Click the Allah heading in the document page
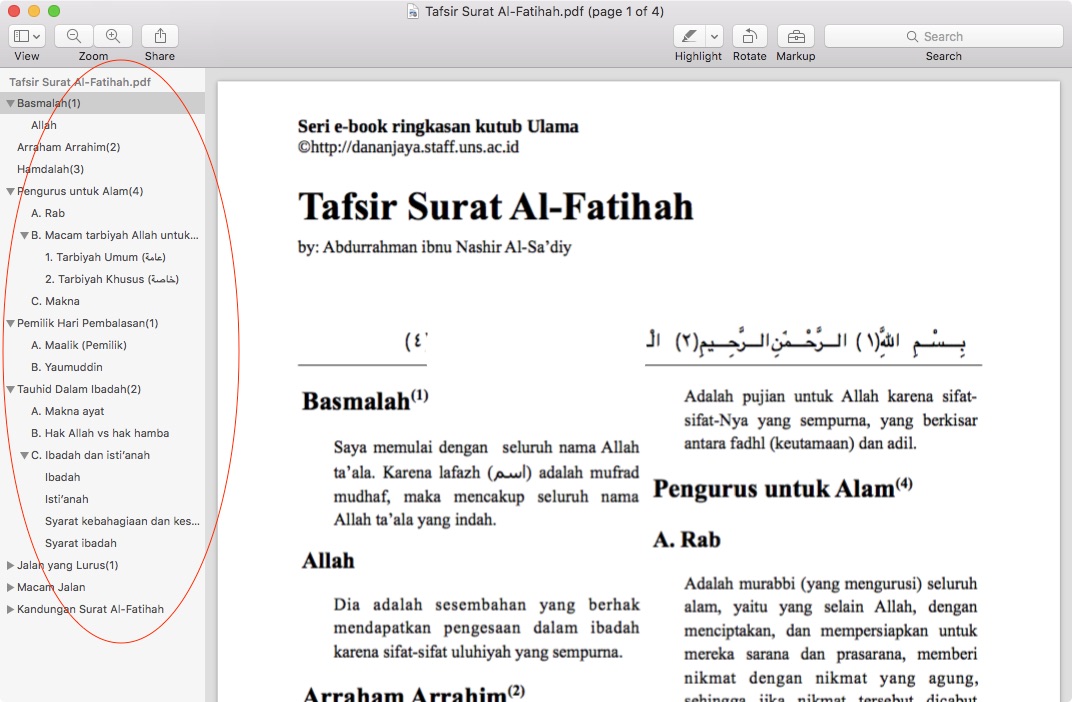This screenshot has width=1072, height=702. tap(329, 561)
